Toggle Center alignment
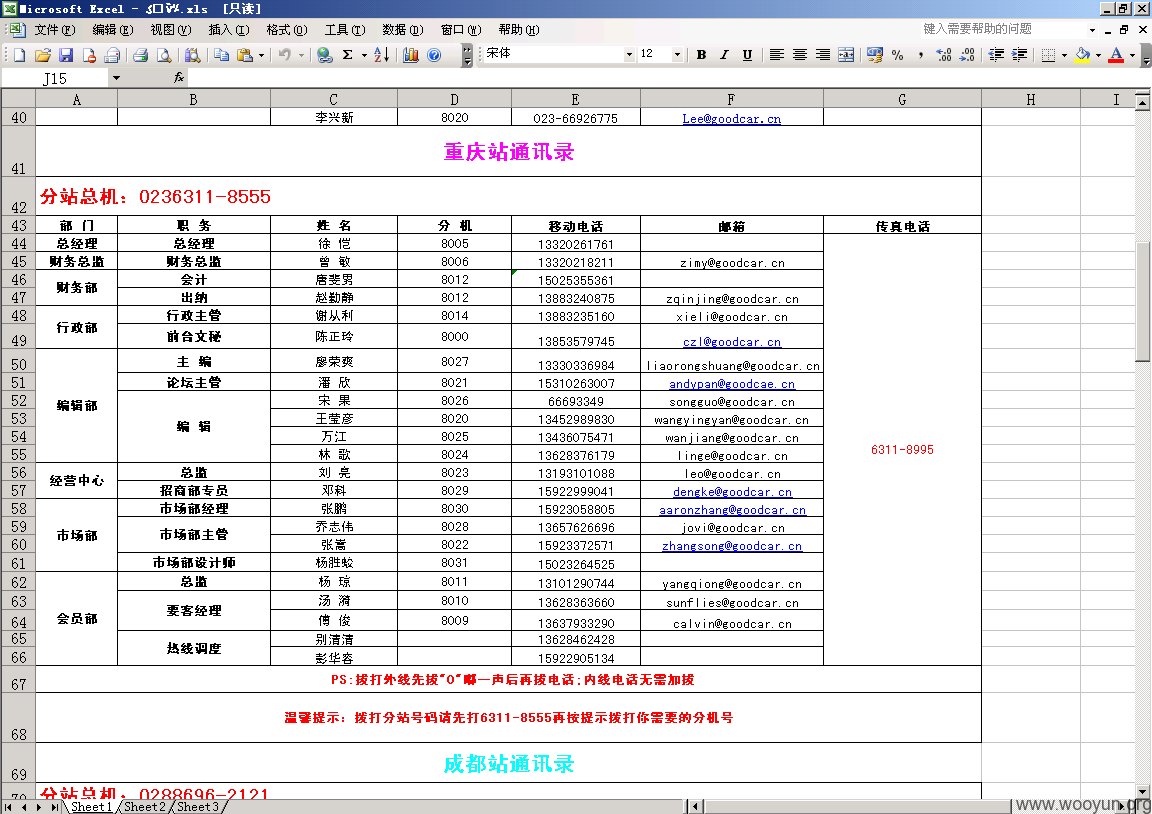1152x814 pixels. coord(800,54)
